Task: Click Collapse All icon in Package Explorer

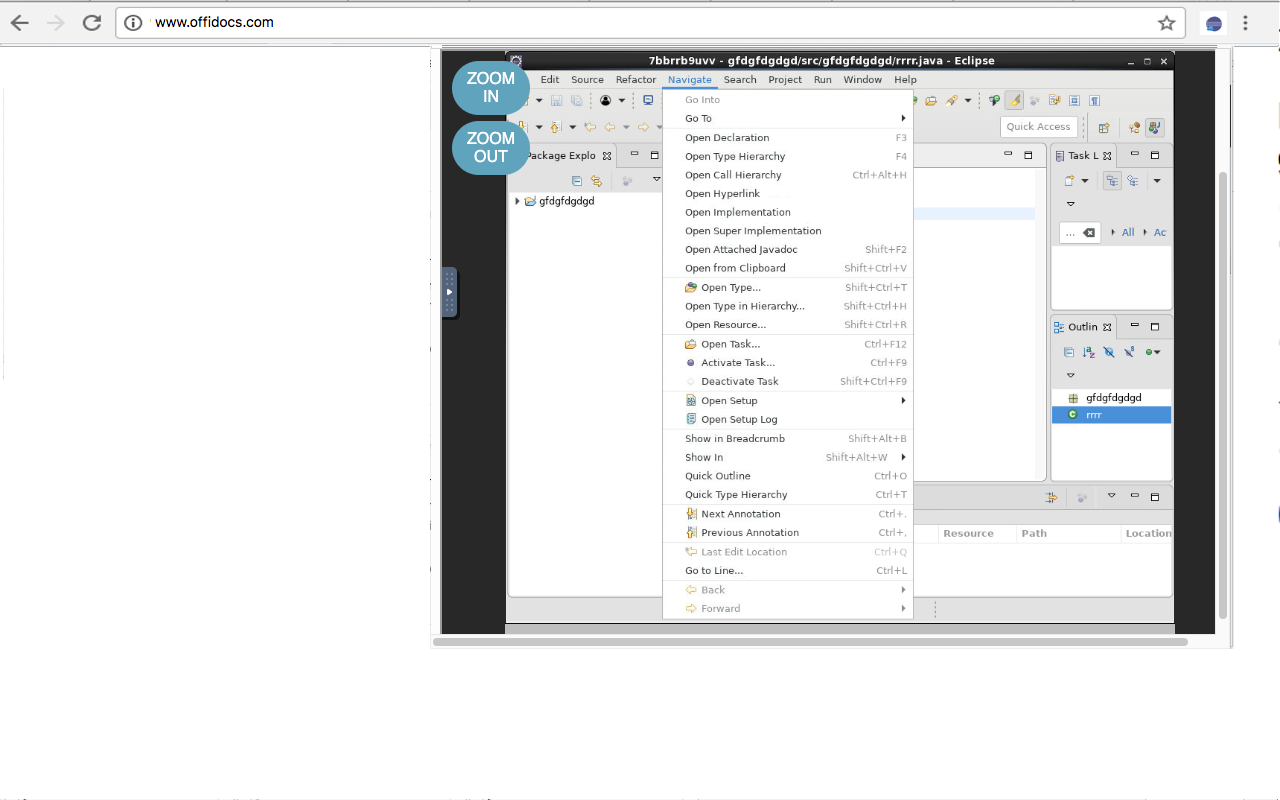Action: (577, 181)
